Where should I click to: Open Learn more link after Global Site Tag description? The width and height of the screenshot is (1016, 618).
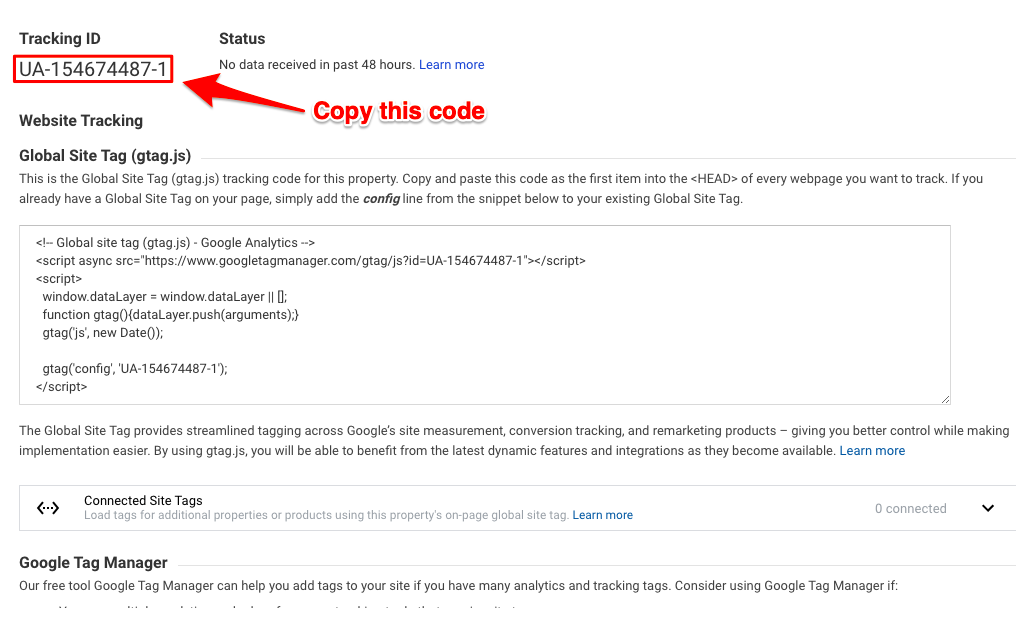click(x=872, y=451)
